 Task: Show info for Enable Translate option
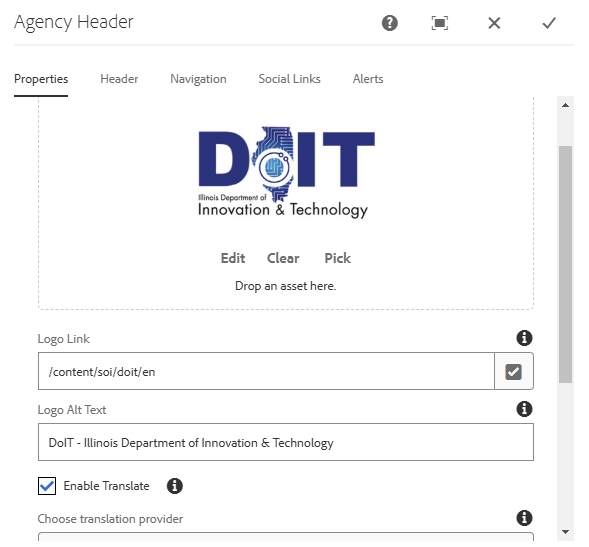[x=175, y=486]
